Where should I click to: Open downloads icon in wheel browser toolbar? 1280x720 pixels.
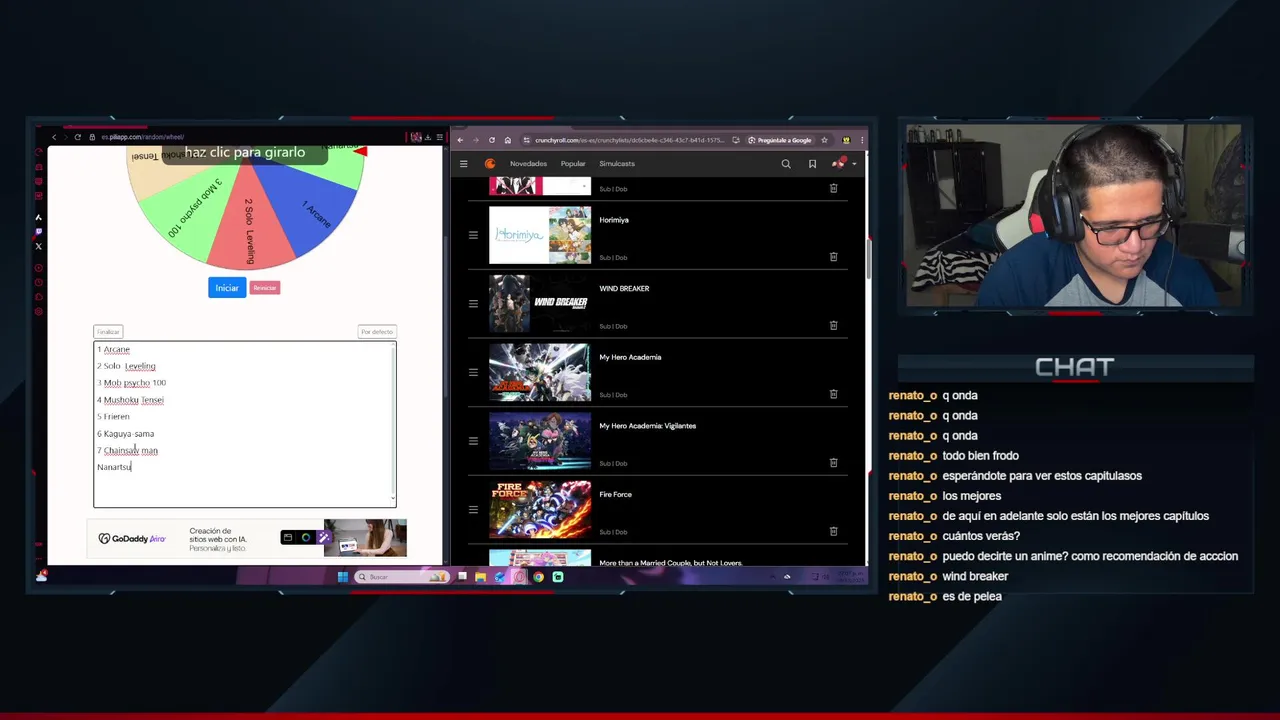tap(428, 137)
